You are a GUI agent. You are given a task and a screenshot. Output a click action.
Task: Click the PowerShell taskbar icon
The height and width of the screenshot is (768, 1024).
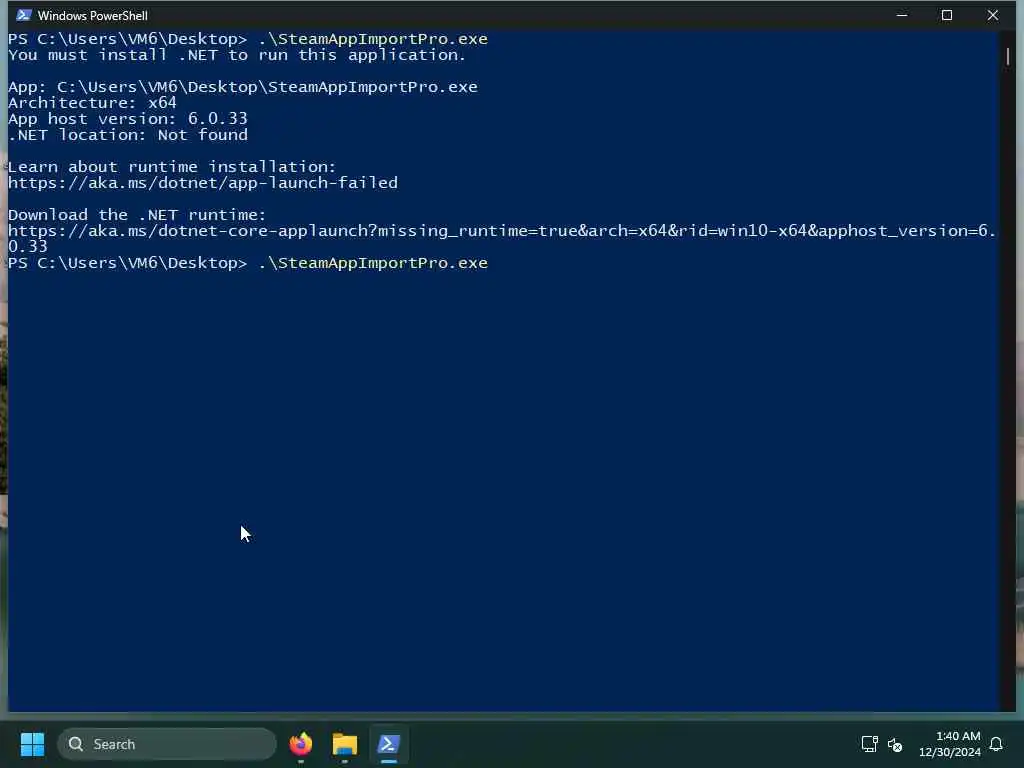[x=389, y=744]
